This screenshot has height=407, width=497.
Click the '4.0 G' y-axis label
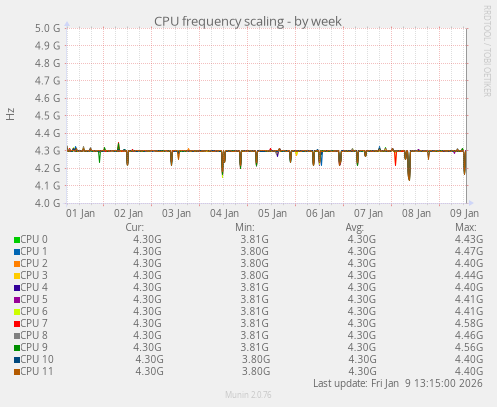coord(48,203)
